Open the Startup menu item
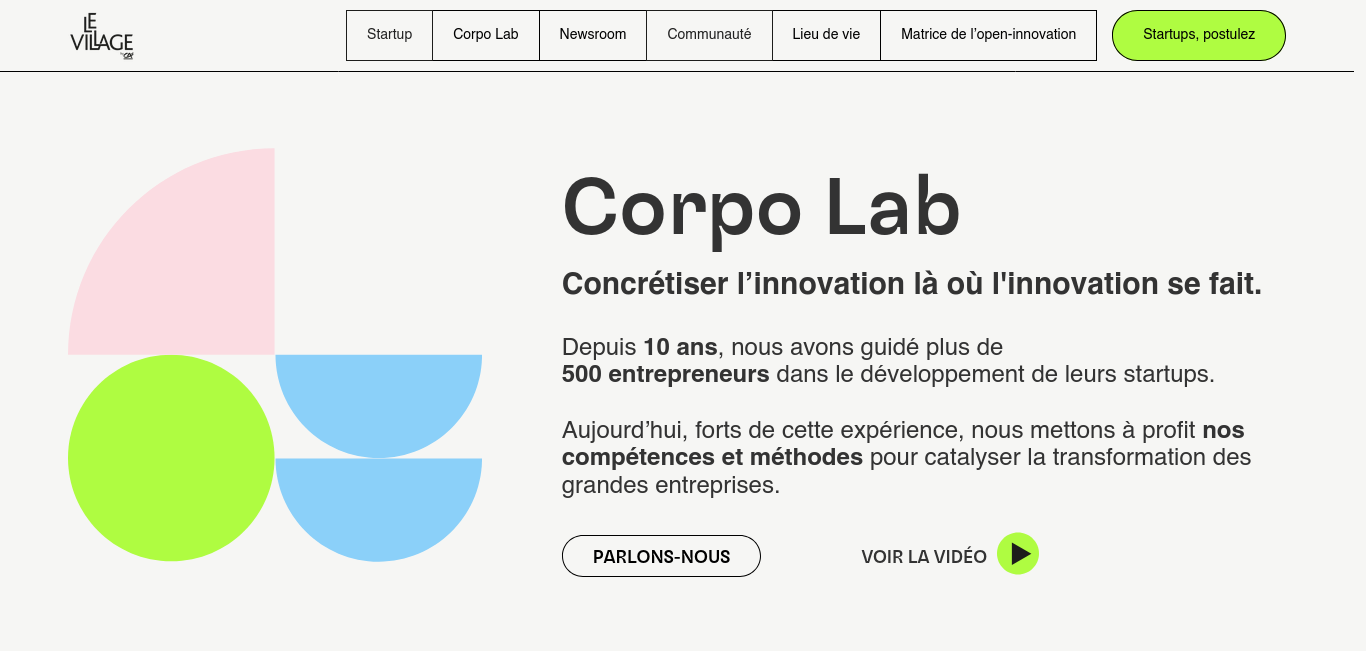 point(389,35)
